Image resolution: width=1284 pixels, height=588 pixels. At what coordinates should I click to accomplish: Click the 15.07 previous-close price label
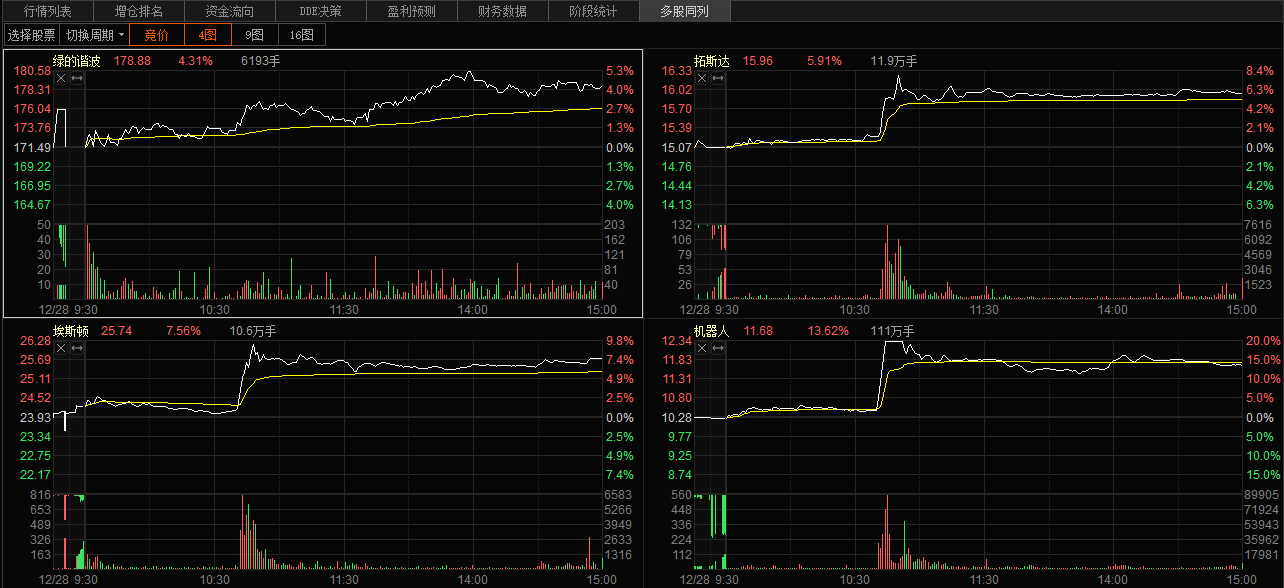[678, 147]
